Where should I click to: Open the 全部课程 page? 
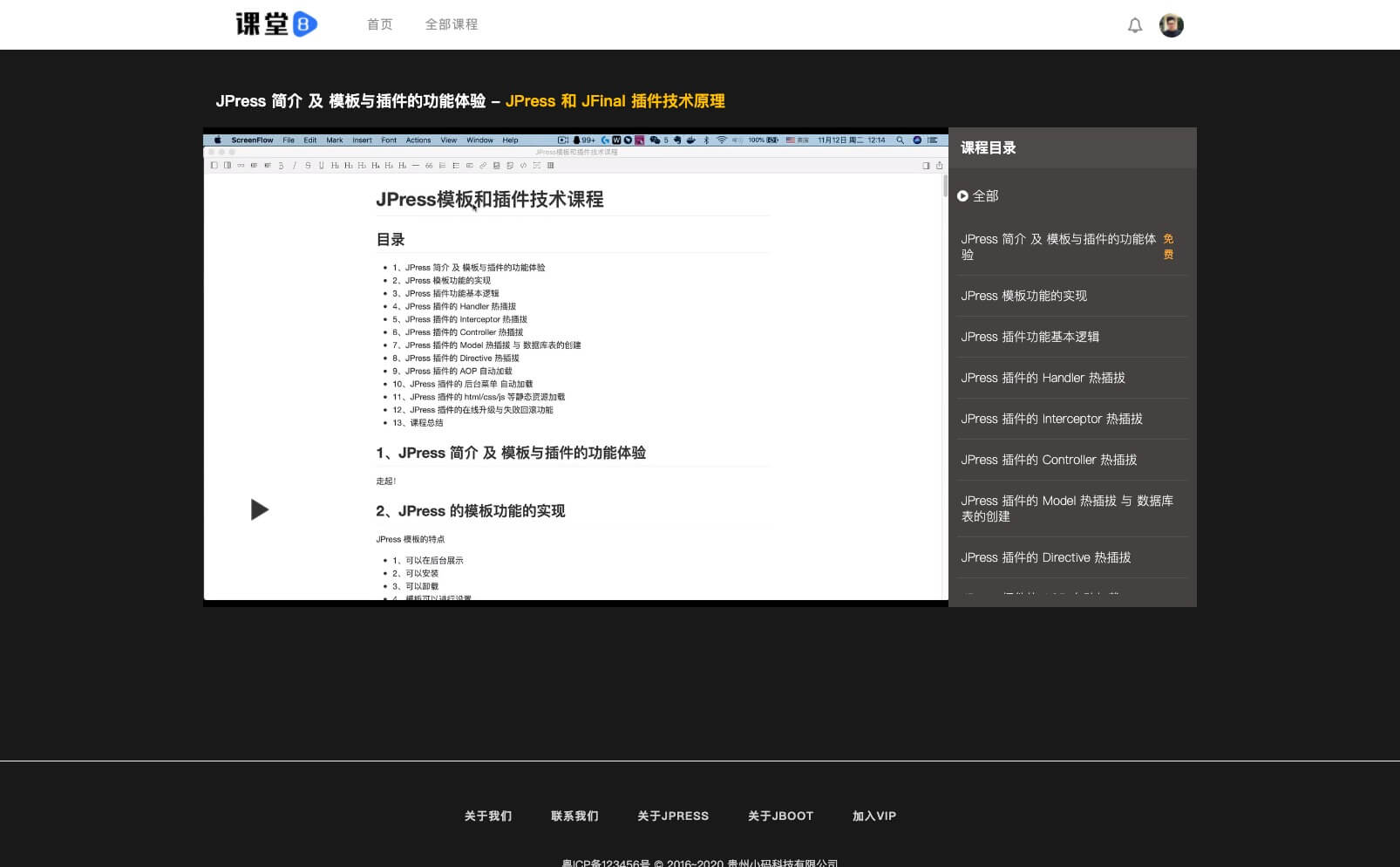[x=452, y=24]
